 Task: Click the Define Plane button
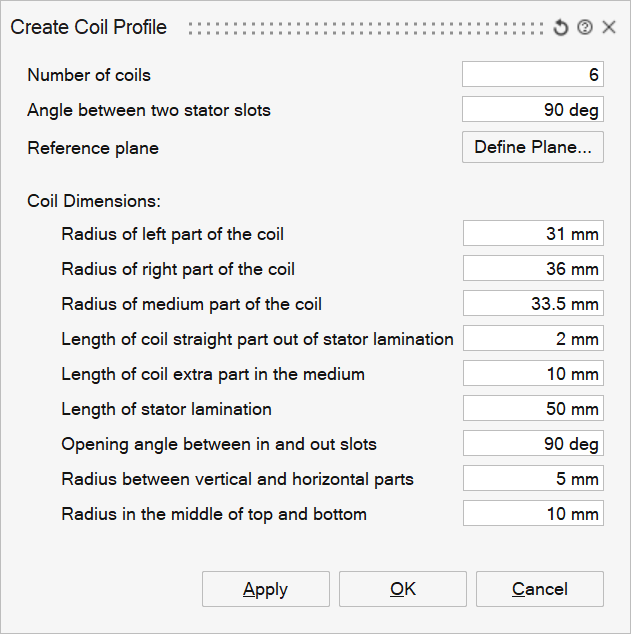pyautogui.click(x=532, y=147)
